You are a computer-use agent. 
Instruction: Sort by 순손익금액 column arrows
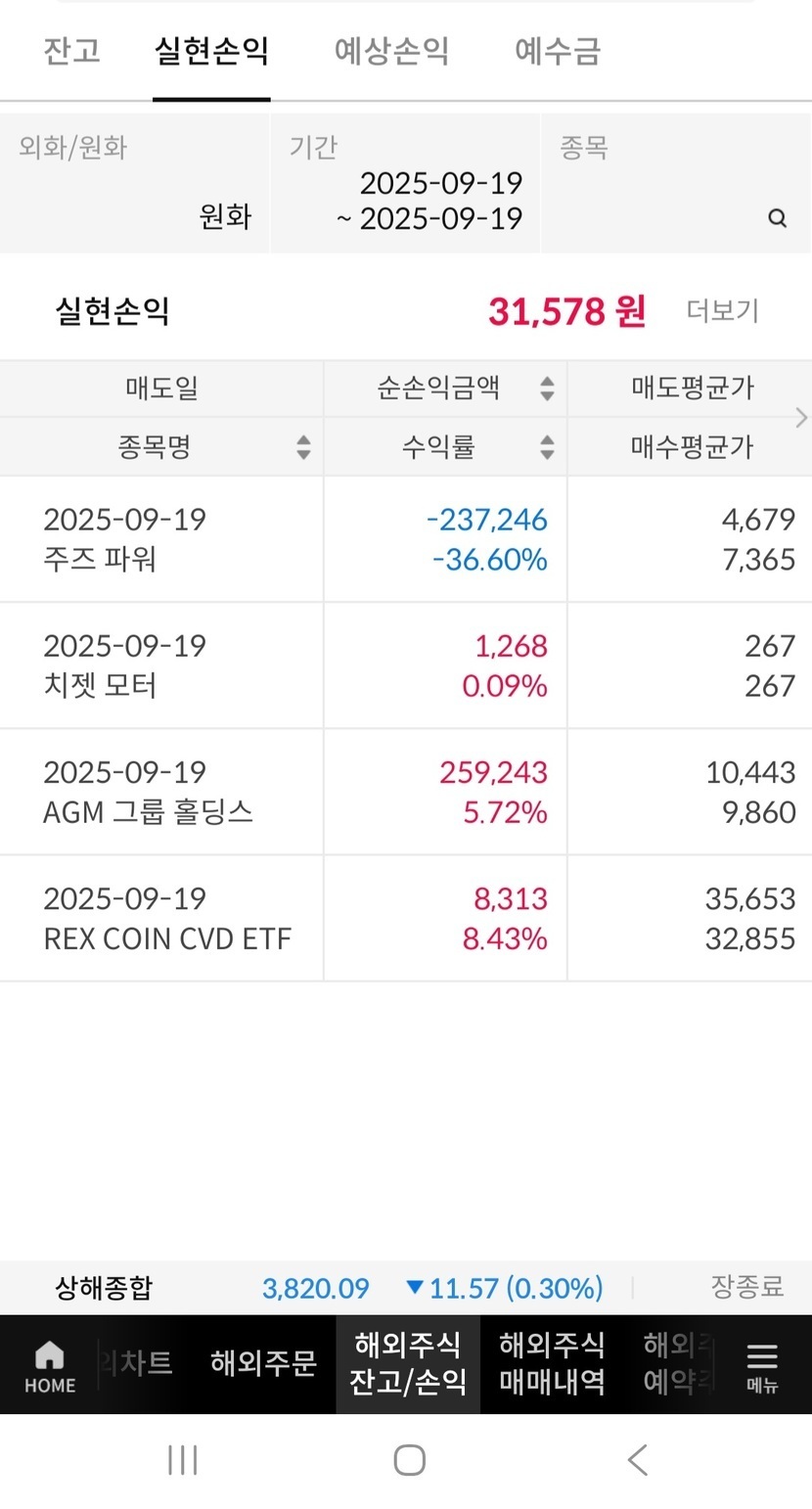click(547, 389)
